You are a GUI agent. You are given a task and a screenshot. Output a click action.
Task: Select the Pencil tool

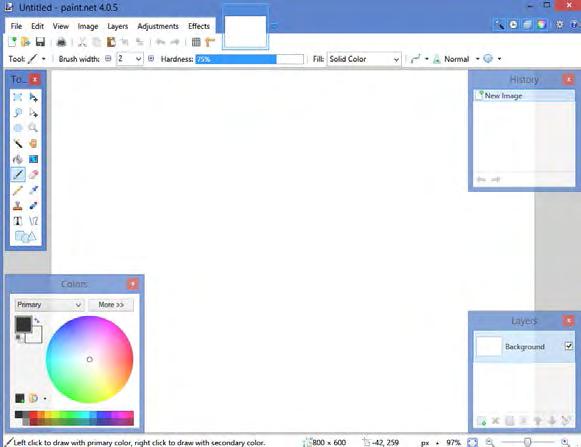click(17, 190)
